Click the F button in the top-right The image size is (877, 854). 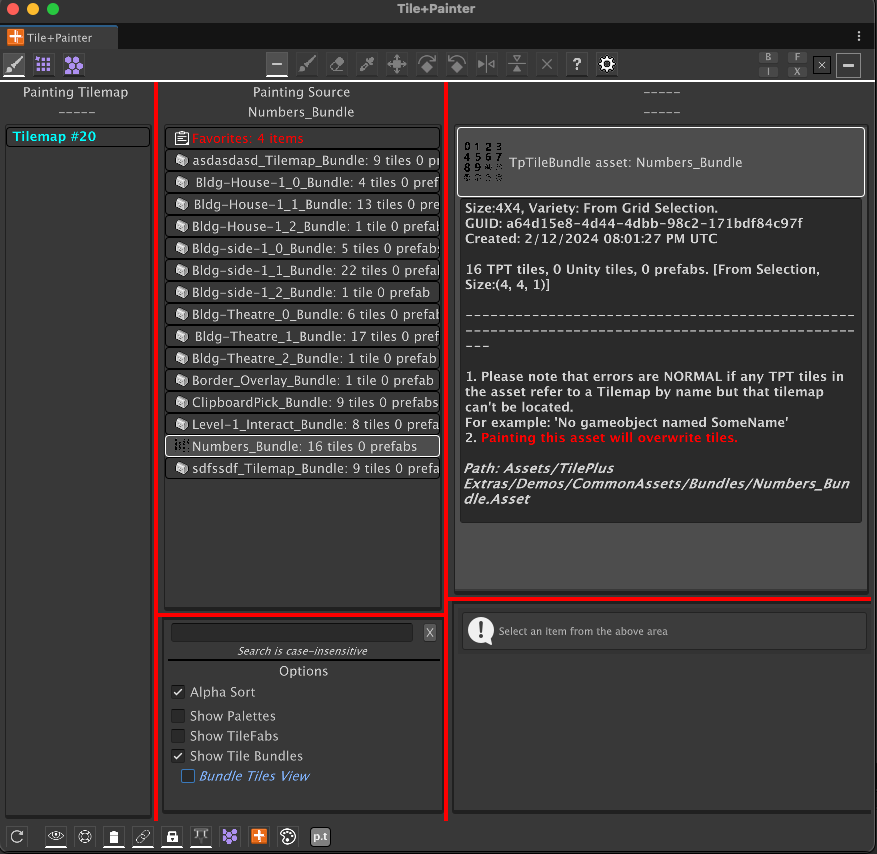(797, 57)
